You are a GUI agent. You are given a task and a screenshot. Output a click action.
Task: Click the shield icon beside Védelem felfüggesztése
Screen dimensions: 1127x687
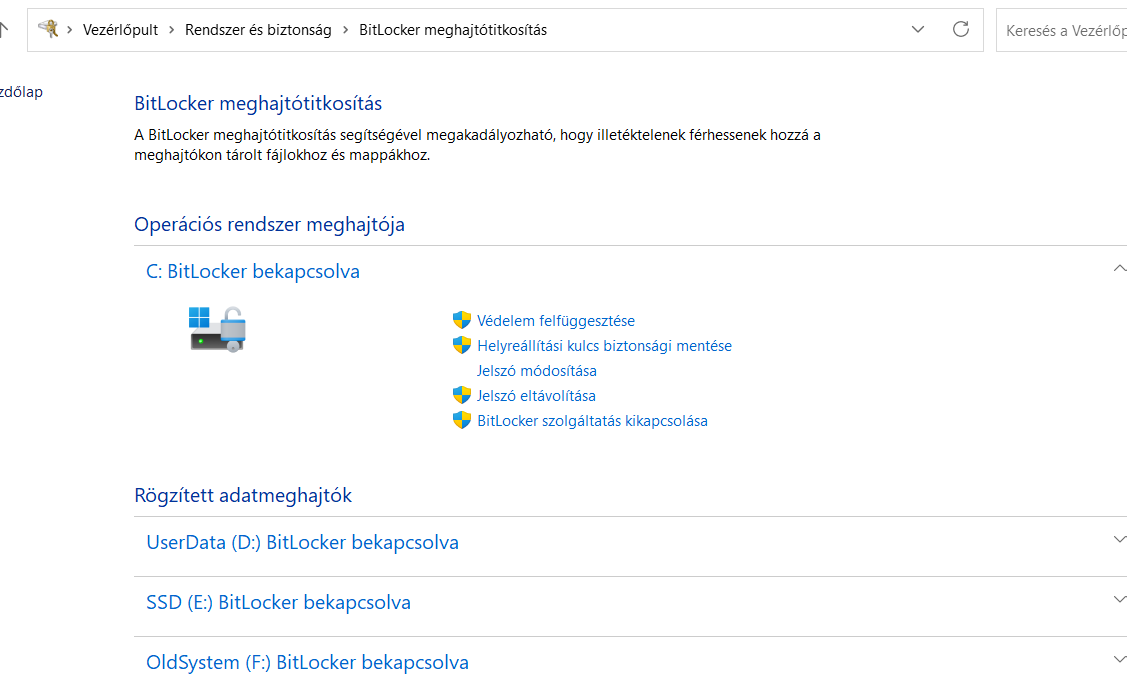coord(462,320)
